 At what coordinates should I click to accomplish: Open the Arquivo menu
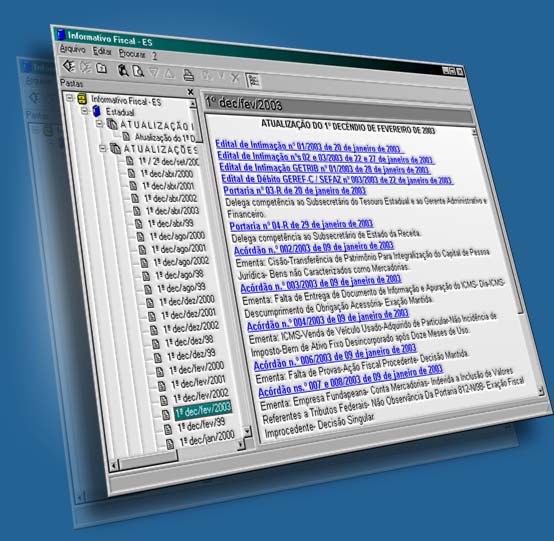coord(72,49)
